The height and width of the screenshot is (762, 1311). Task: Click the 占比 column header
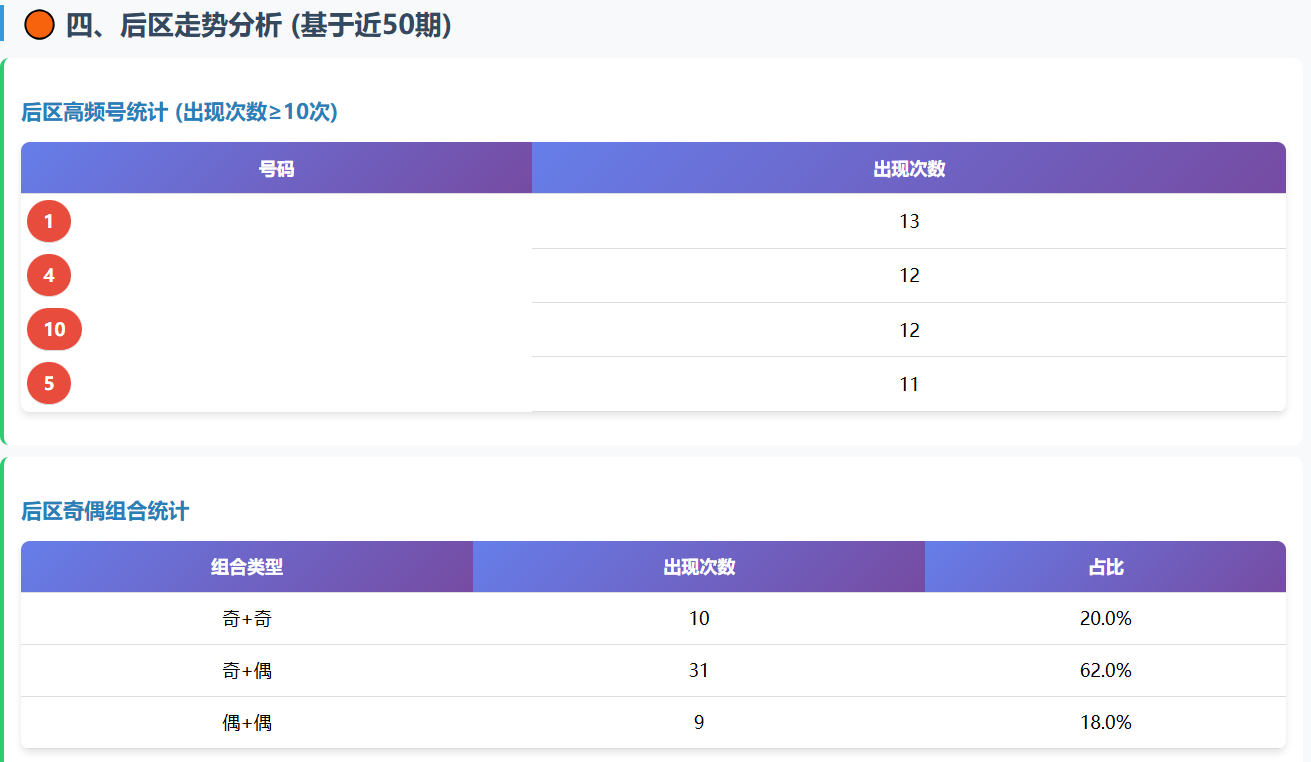(x=1105, y=567)
